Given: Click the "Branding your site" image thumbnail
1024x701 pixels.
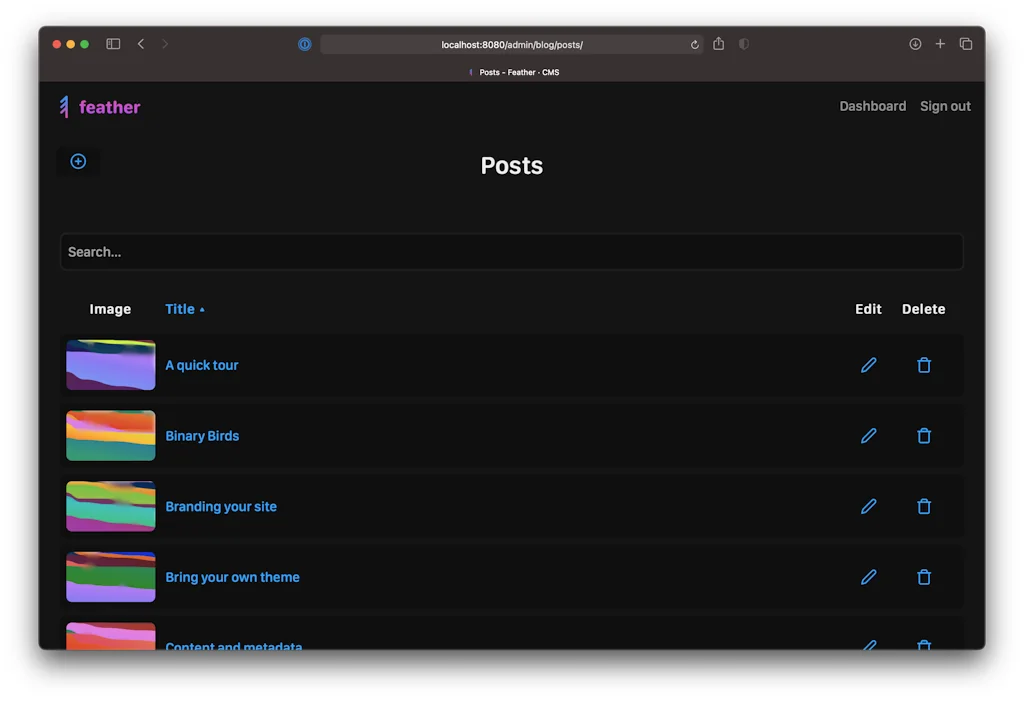Looking at the screenshot, I should point(110,506).
